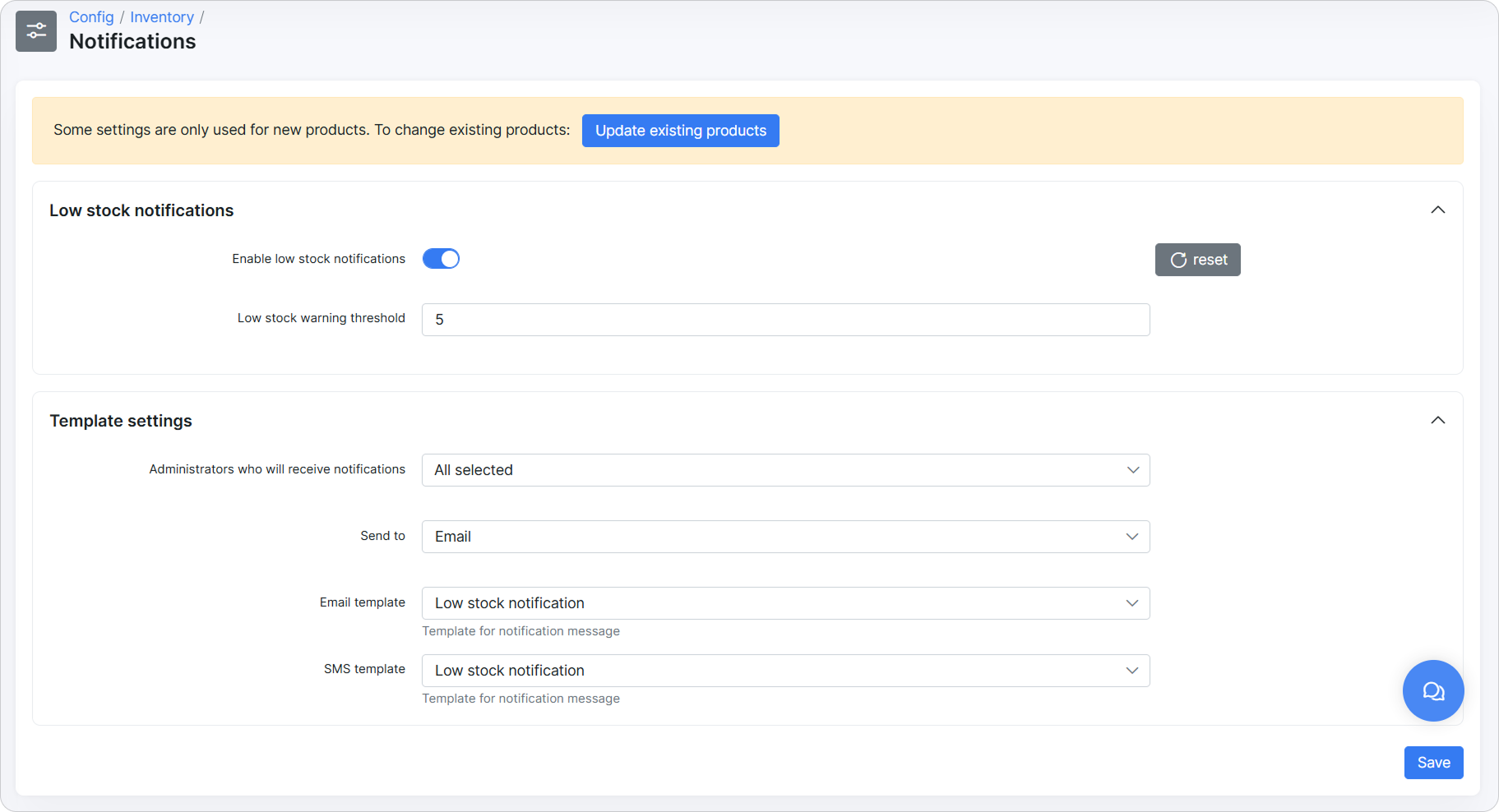Save the notification settings
Viewport: 1499px width, 812px height.
[1433, 762]
